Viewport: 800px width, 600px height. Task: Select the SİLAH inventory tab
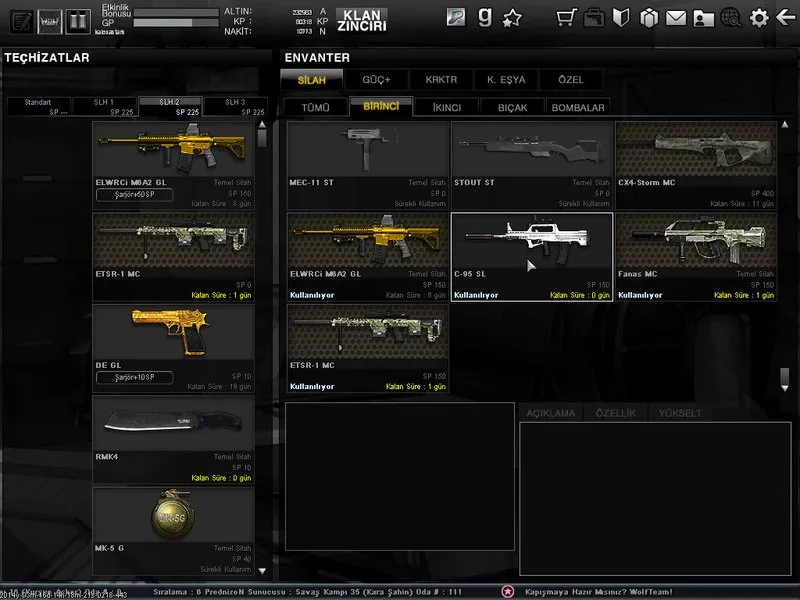(311, 80)
